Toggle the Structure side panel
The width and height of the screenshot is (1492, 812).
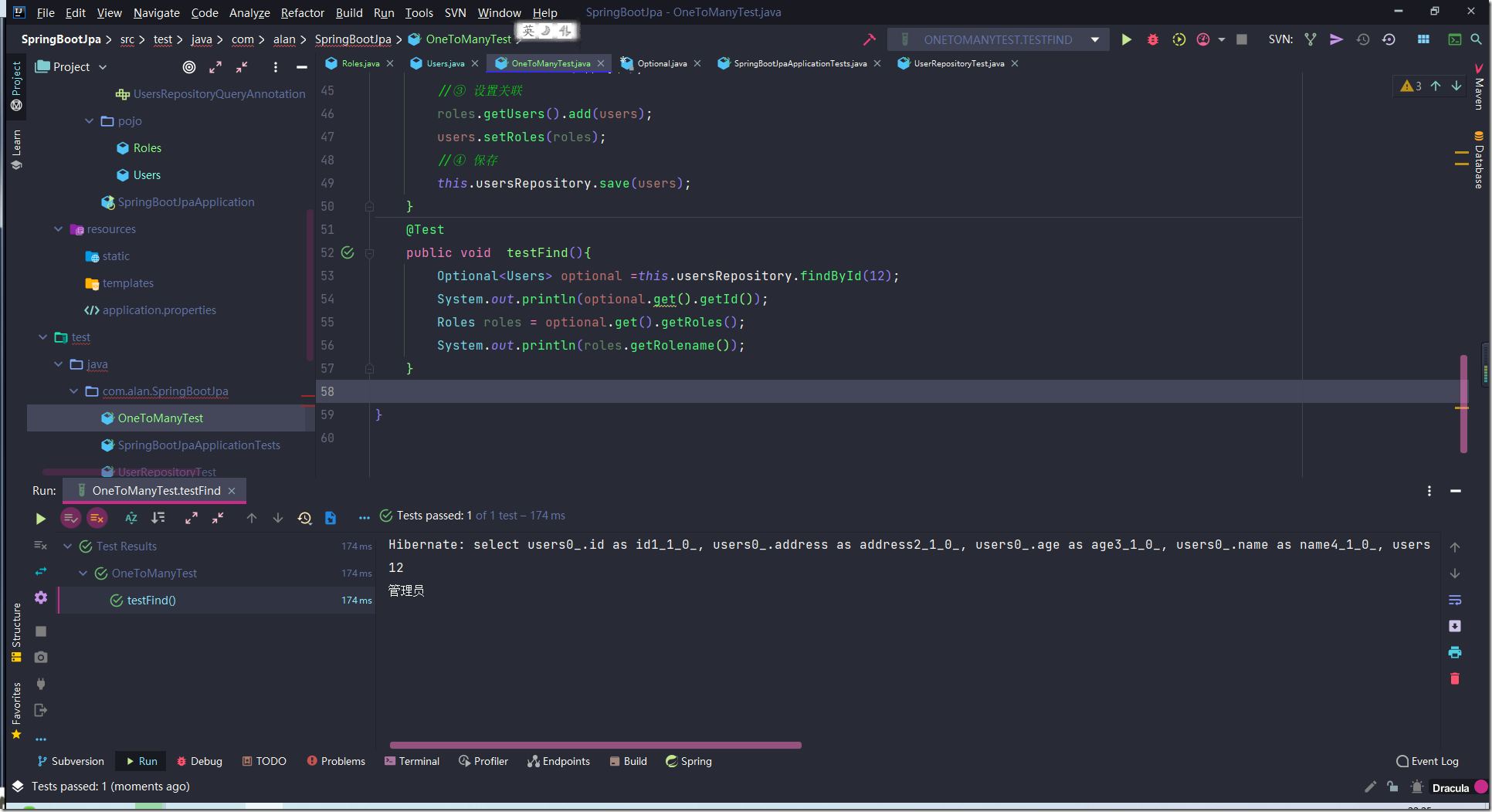(16, 633)
